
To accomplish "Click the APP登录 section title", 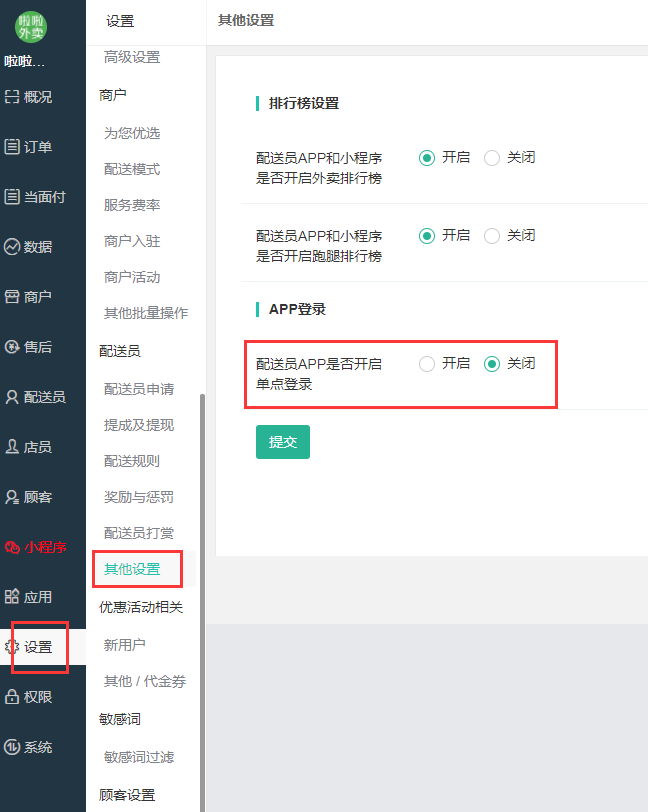I will pyautogui.click(x=297, y=310).
